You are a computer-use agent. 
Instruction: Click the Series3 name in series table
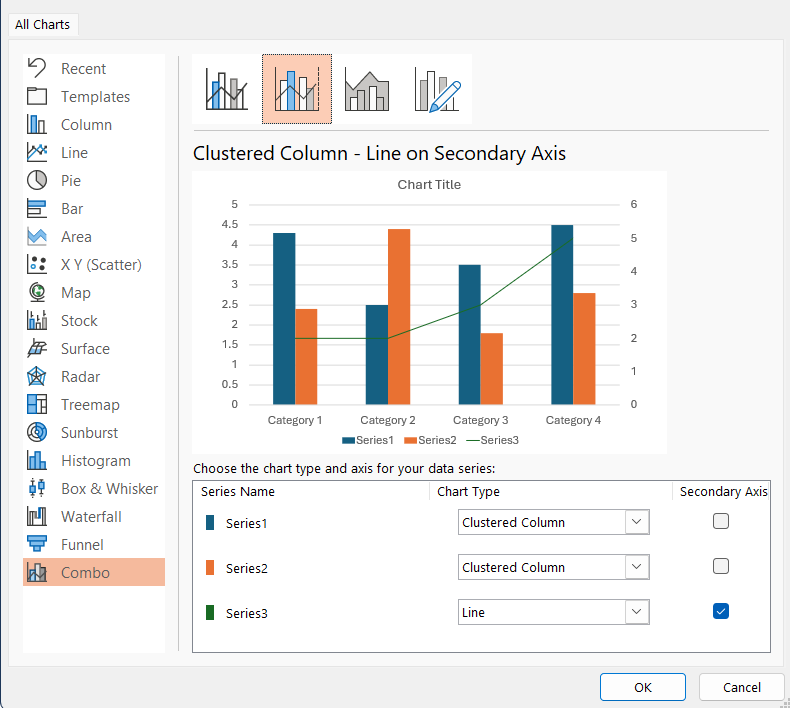(x=246, y=613)
